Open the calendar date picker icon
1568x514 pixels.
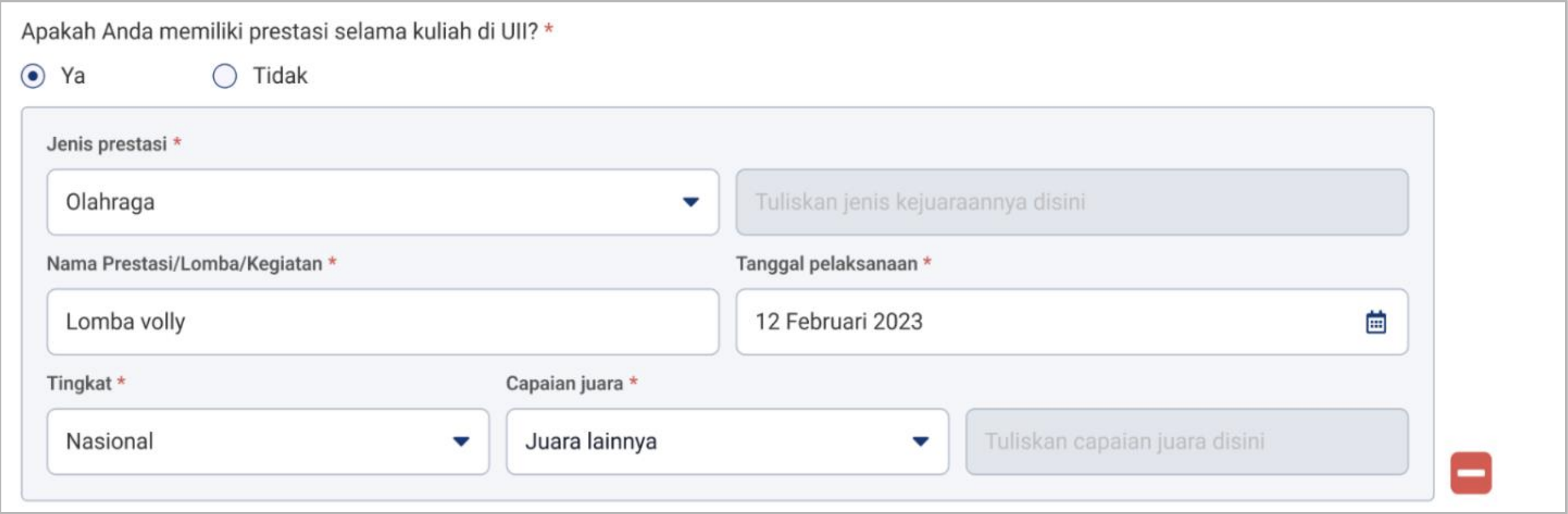tap(1376, 322)
